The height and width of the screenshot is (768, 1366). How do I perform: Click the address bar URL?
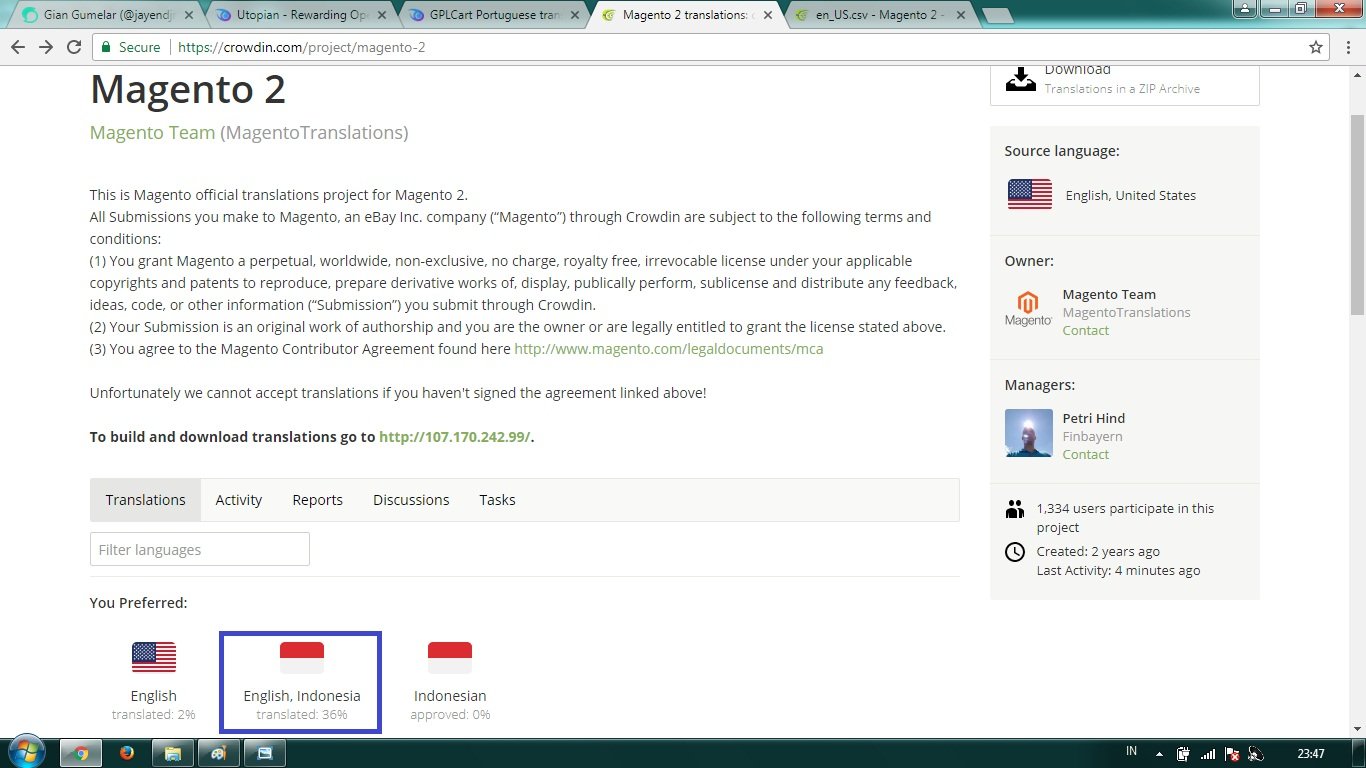tap(301, 47)
